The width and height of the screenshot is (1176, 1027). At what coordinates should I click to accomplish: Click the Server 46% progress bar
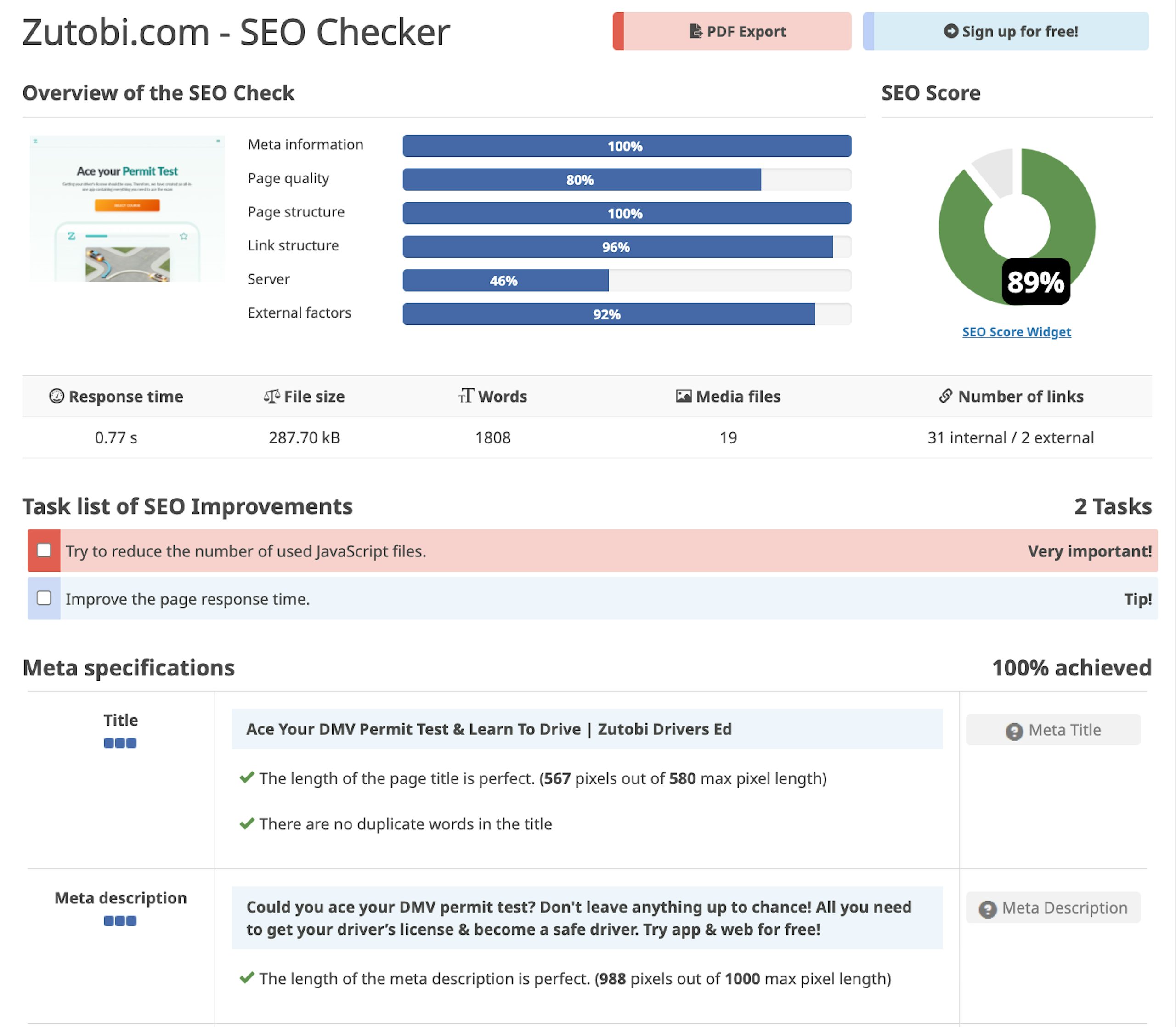click(x=626, y=280)
